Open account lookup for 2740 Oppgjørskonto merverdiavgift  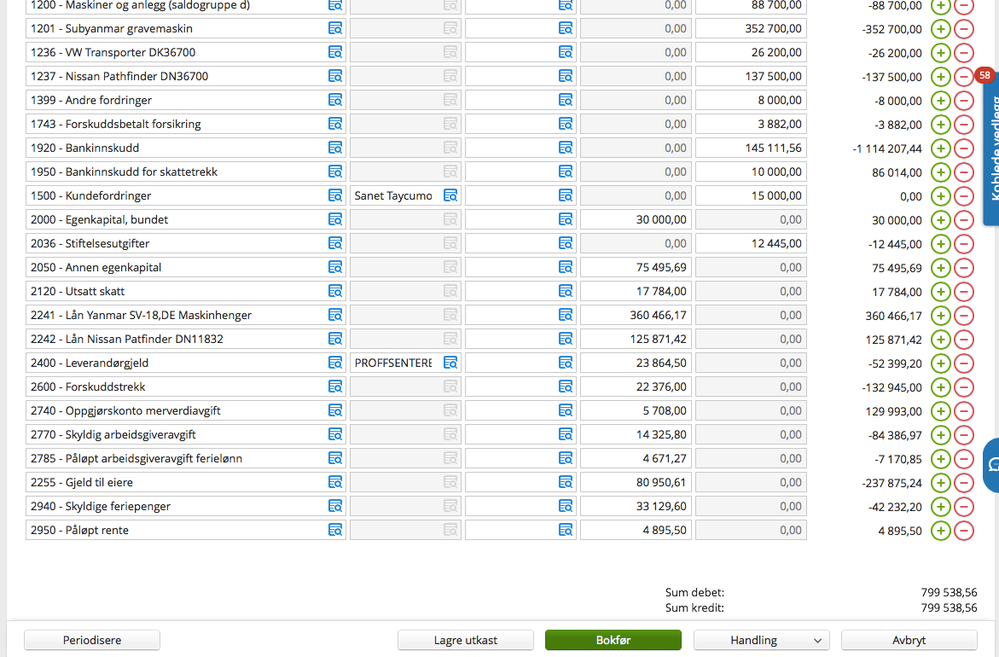(334, 410)
